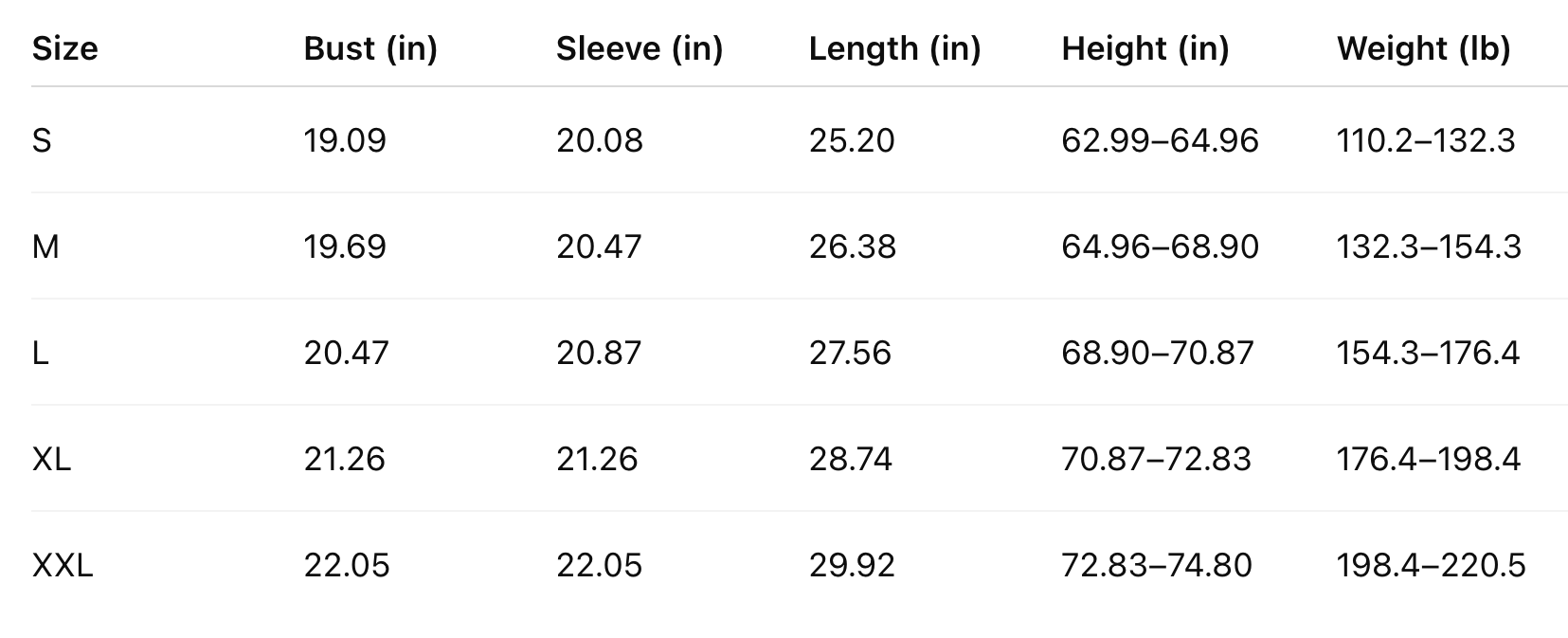This screenshot has height=638, width=1568.
Task: Click the 132.3–154.3 weight range
Action: point(1429,246)
